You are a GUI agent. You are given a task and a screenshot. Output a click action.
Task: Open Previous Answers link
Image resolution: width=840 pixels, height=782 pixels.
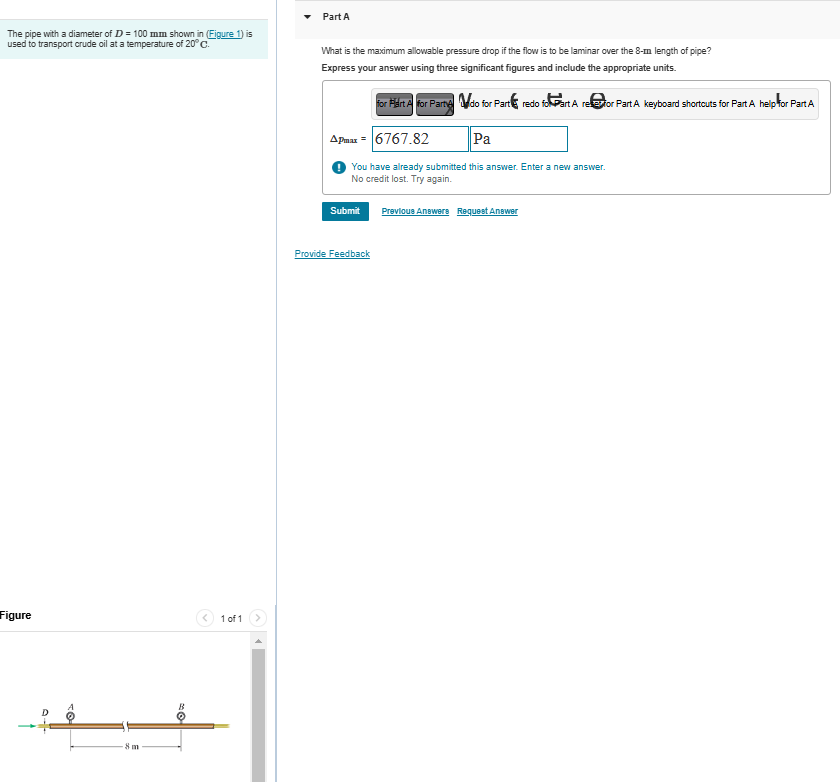click(x=415, y=211)
